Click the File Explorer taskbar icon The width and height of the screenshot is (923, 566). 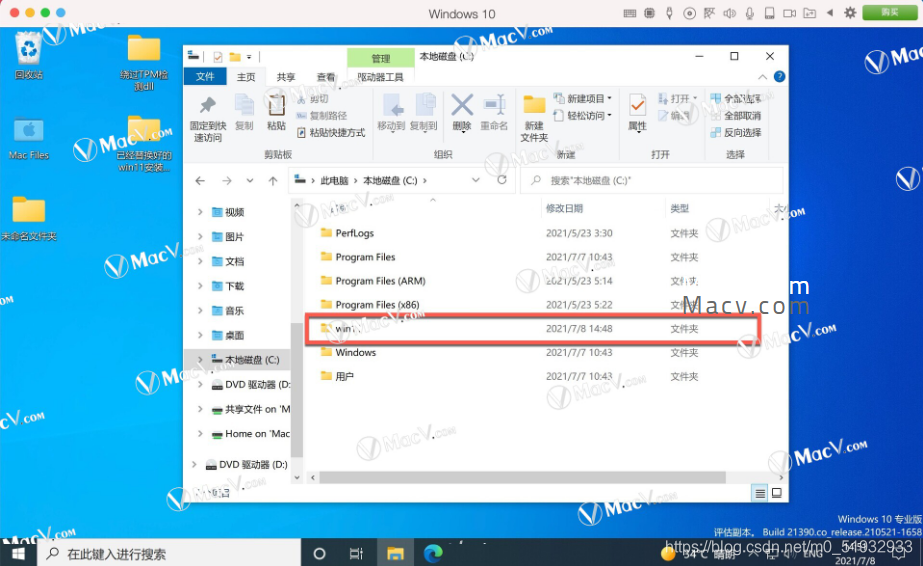tap(395, 553)
